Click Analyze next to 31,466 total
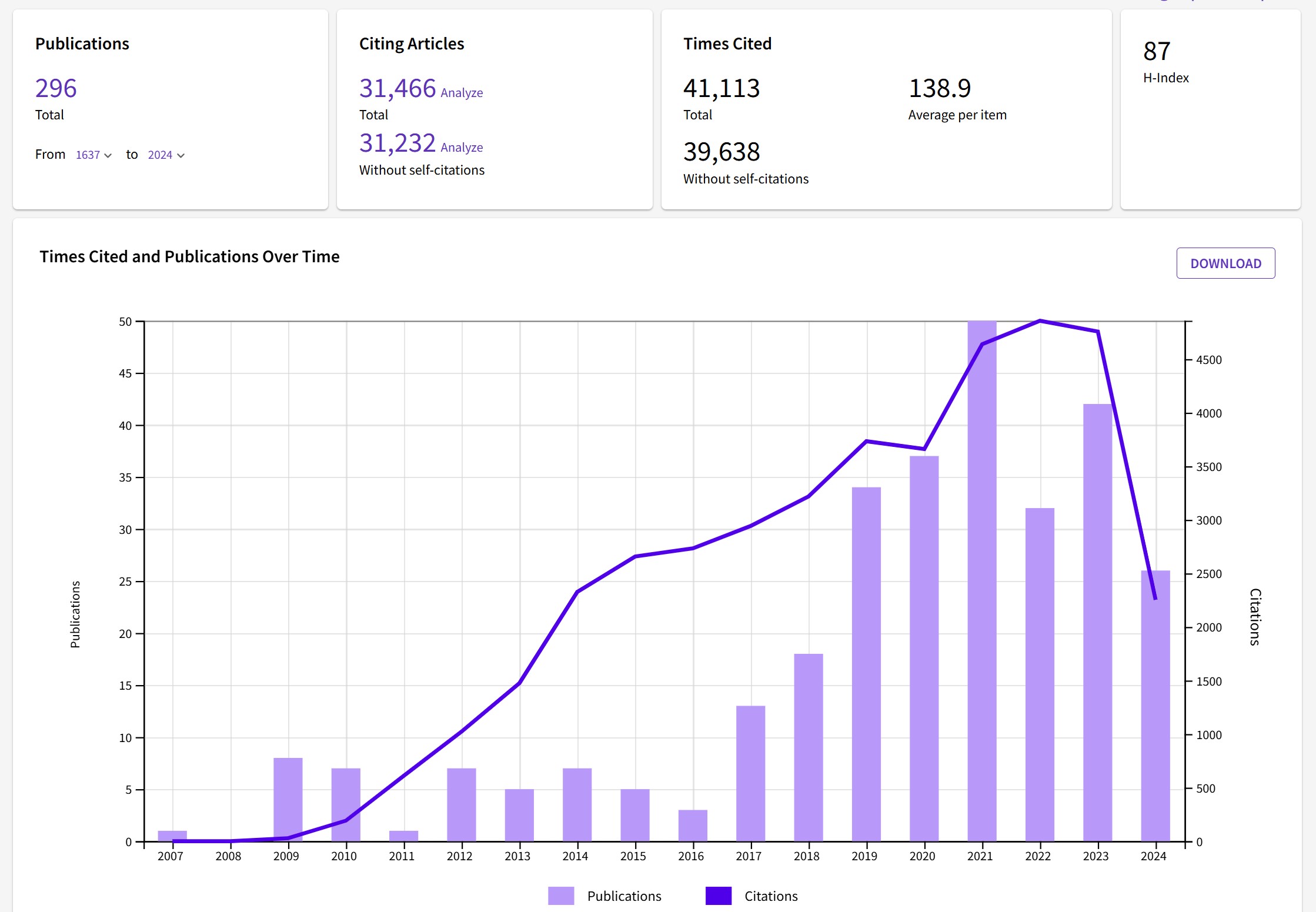This screenshot has width=1316, height=912. coord(462,93)
